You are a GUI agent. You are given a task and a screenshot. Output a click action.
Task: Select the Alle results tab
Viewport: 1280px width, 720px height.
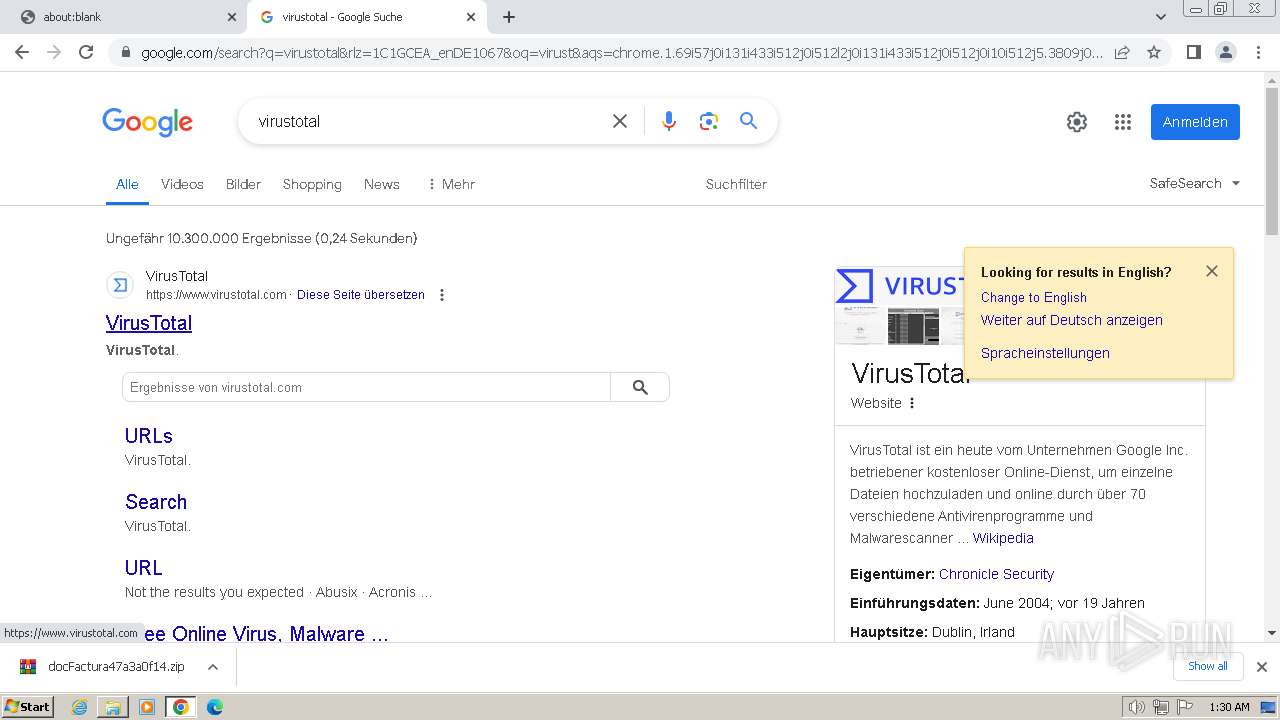(x=127, y=184)
